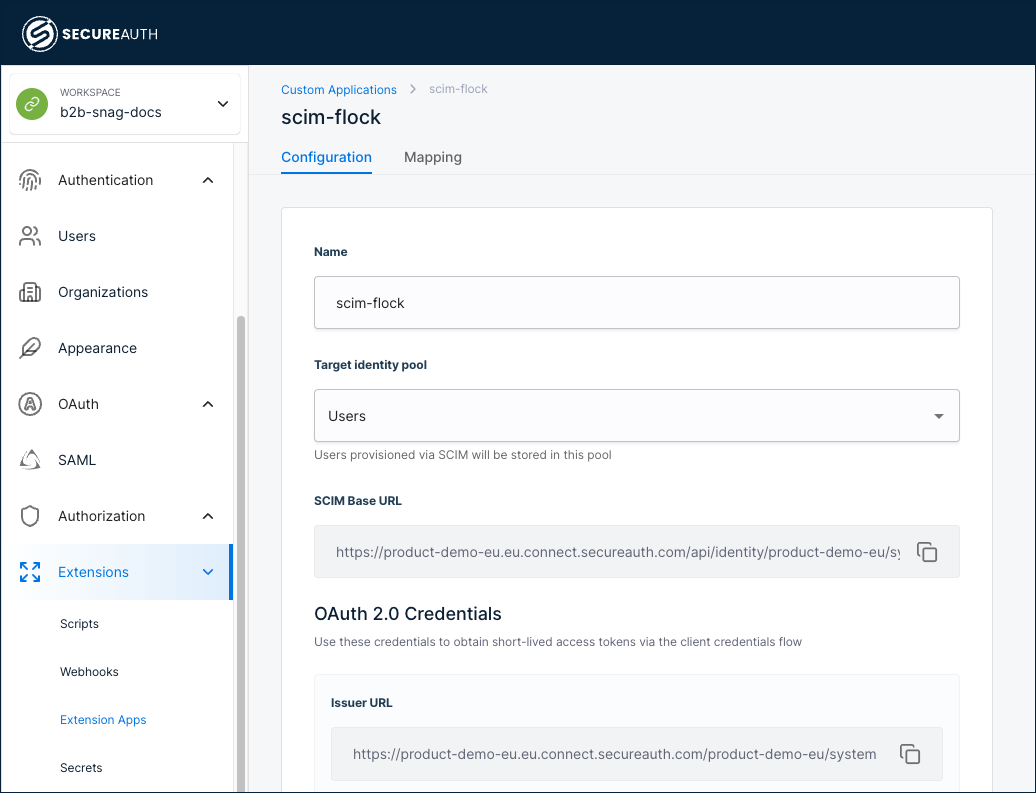1036x793 pixels.
Task: Follow the Custom Applications breadcrumb link
Action: click(339, 89)
